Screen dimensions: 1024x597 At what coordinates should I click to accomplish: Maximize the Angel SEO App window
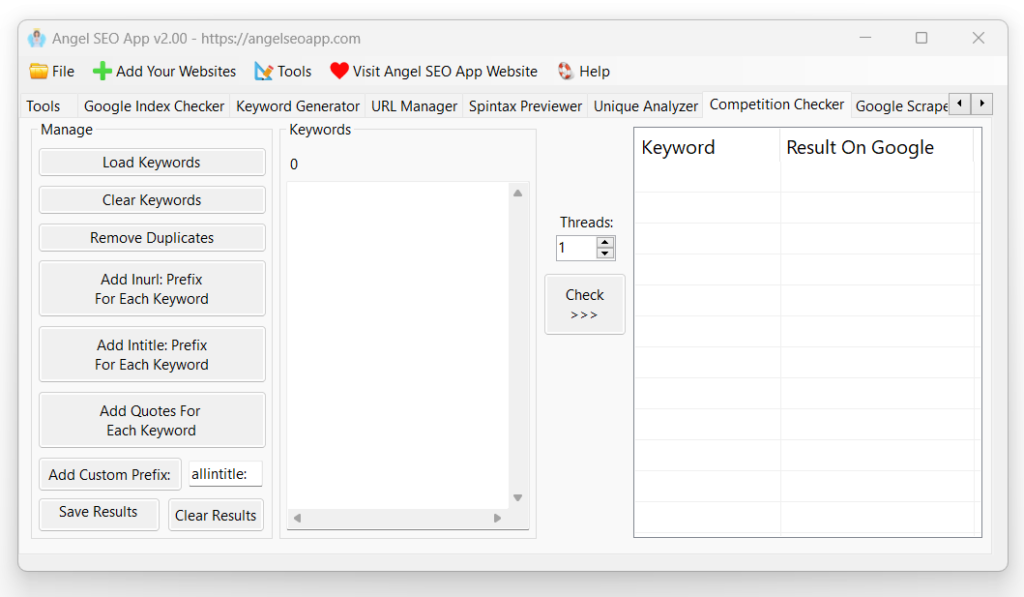click(921, 38)
